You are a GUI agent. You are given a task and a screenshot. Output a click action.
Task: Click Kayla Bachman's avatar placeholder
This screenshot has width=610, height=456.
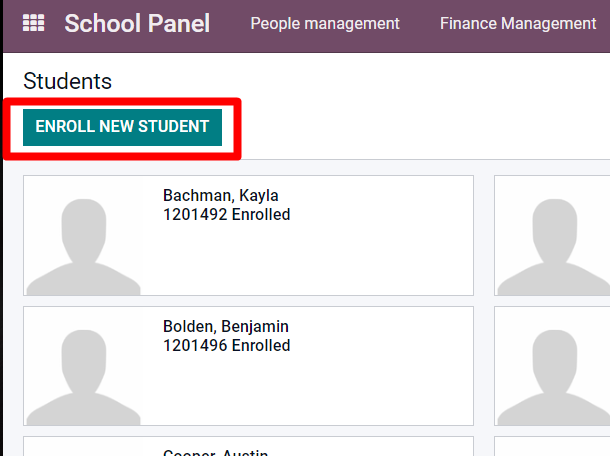83,247
